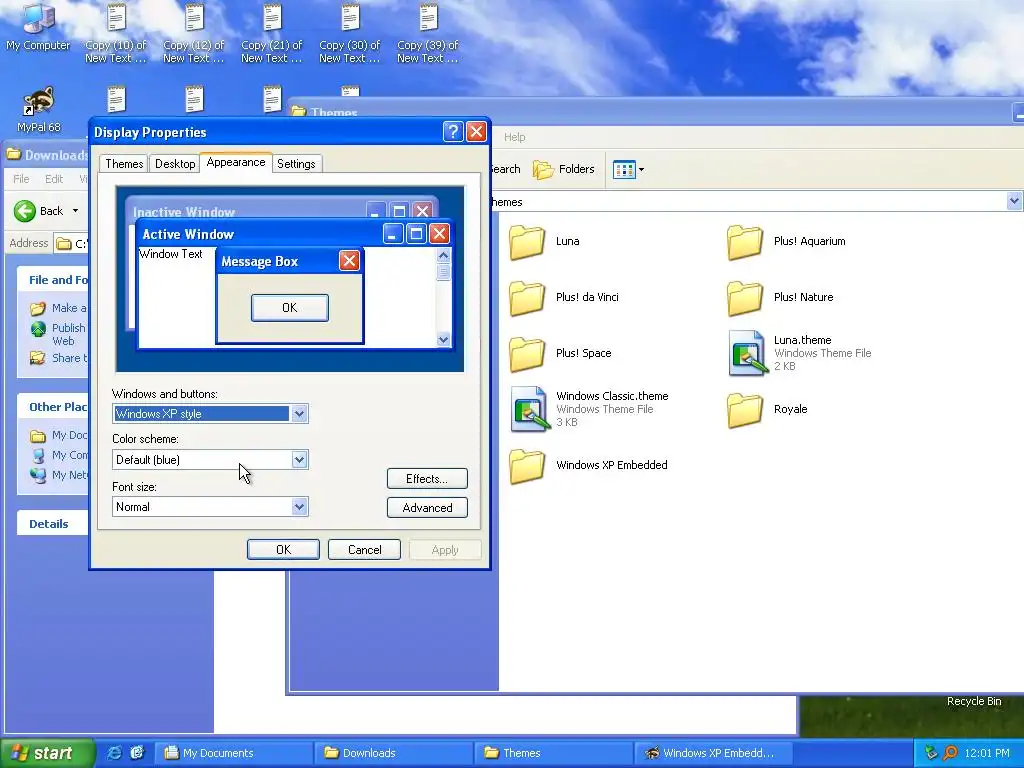Switch to Windows XP Embedd... taskbar button
The image size is (1024, 768).
[713, 753]
